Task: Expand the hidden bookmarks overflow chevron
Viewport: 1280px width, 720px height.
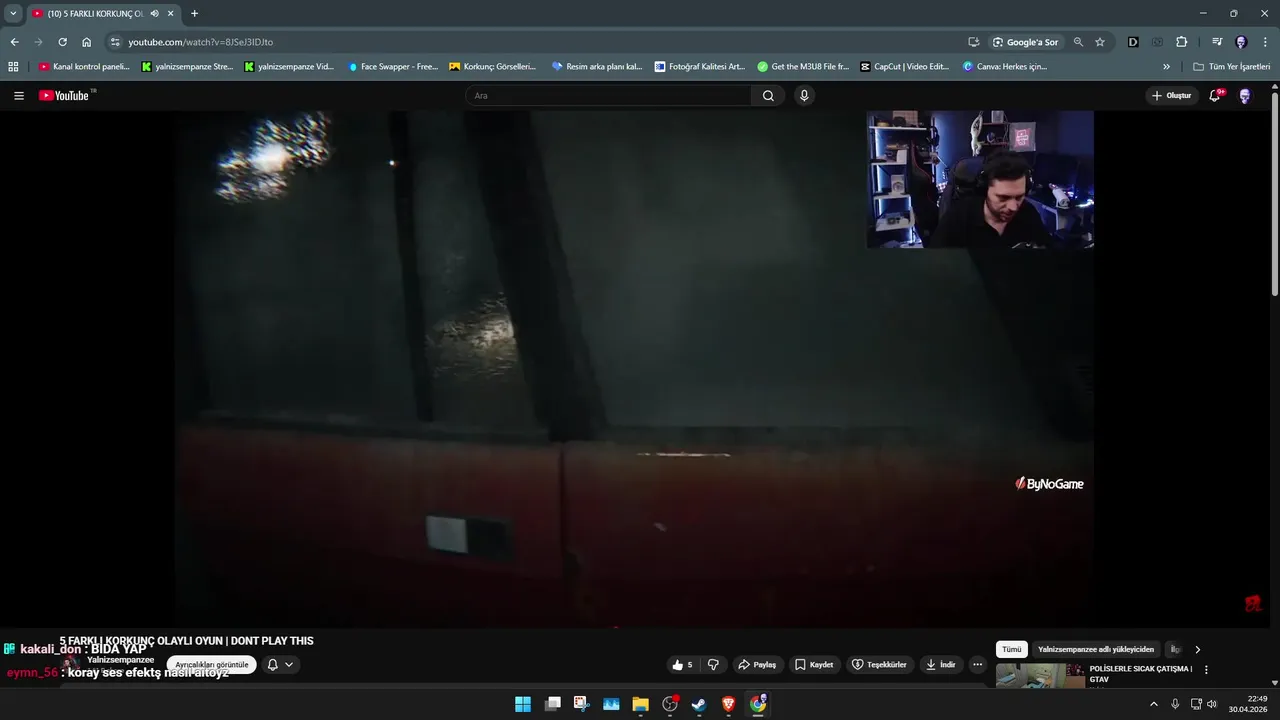Action: point(1166,67)
